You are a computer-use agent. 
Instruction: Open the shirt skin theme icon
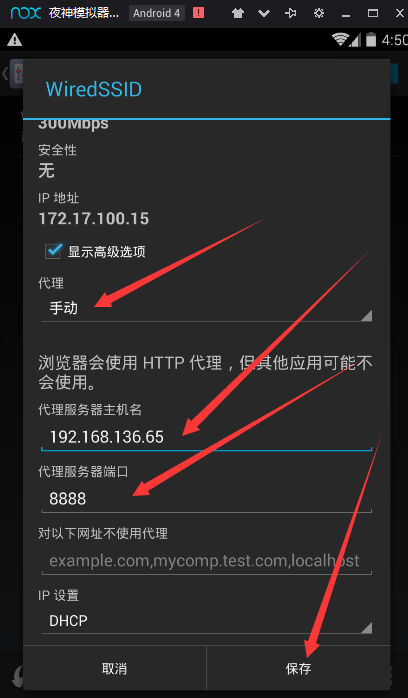(x=238, y=13)
